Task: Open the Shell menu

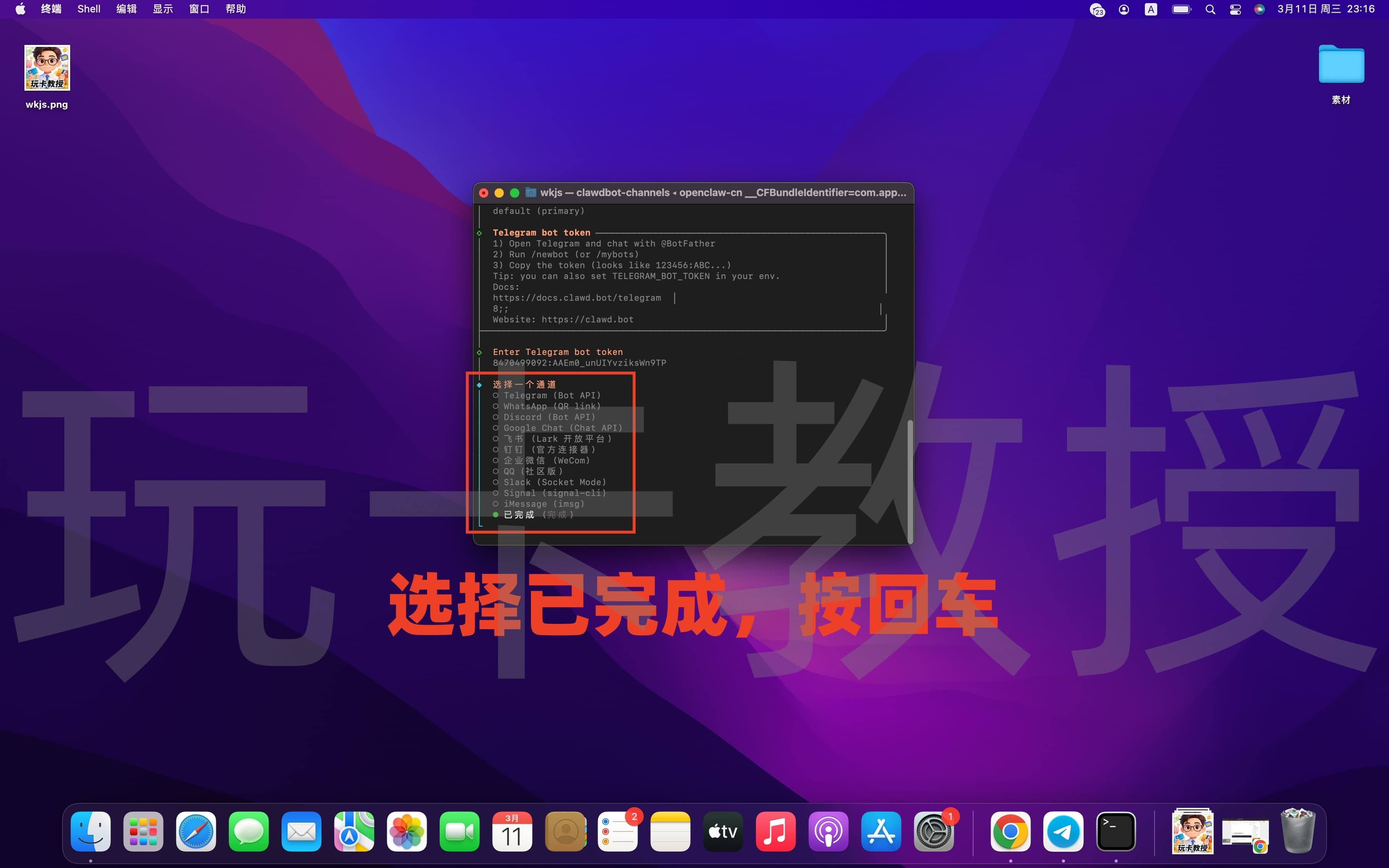Action: pyautogui.click(x=88, y=9)
